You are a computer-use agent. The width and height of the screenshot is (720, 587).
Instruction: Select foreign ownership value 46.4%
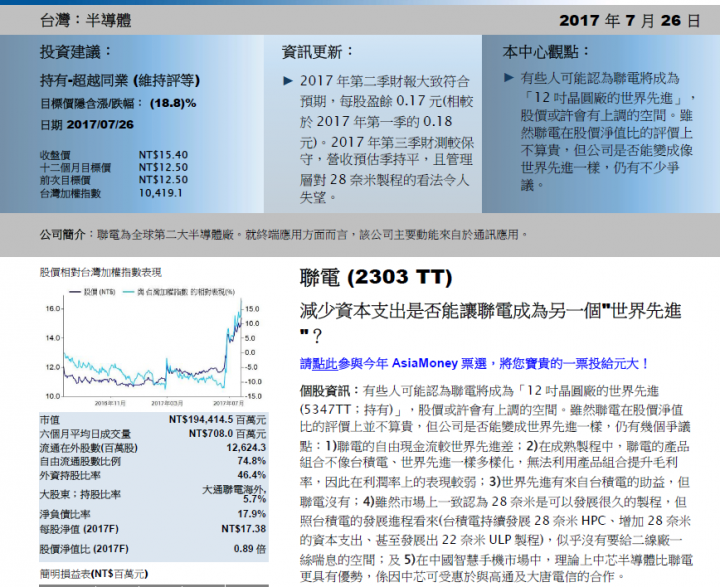click(252, 475)
